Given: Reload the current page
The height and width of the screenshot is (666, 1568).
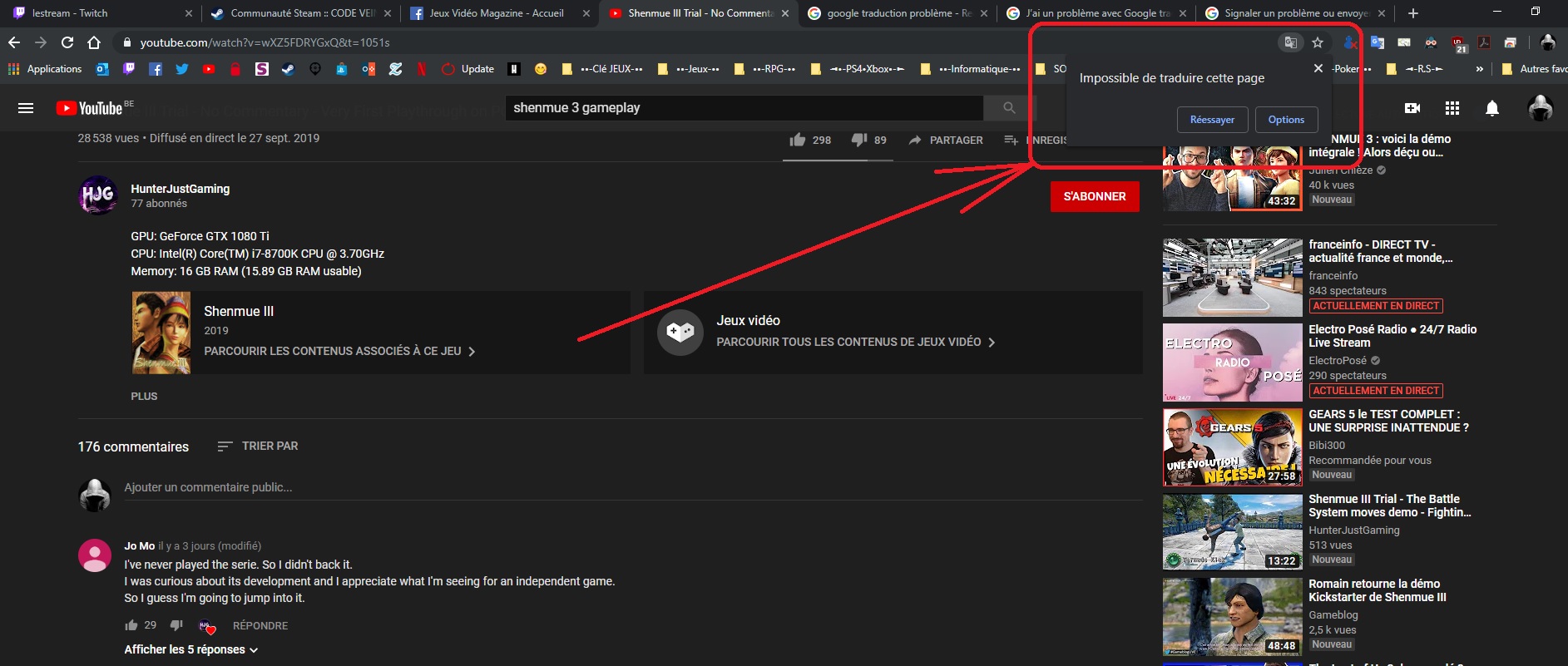Looking at the screenshot, I should click(67, 42).
